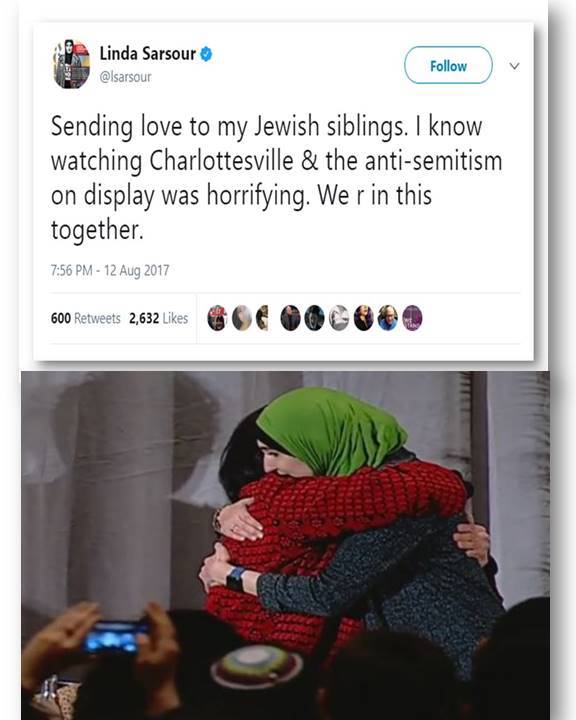Open the liker avatar with purple-lit woman
Screen dimensions: 576x720
[x=363, y=318]
